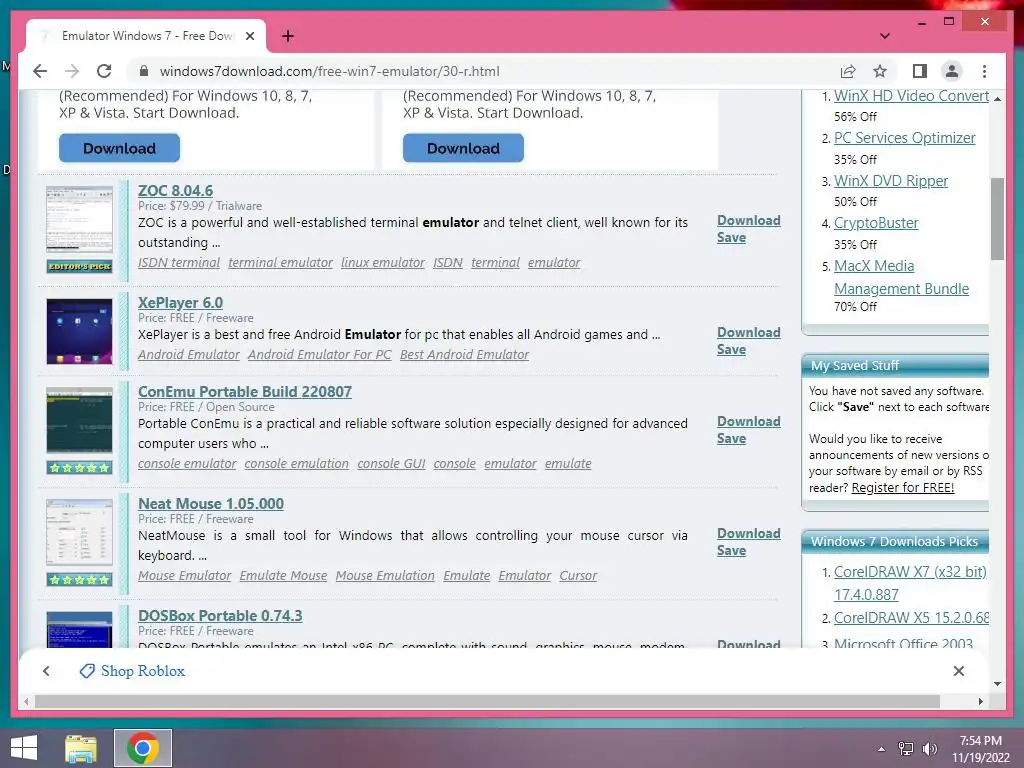Open 'Best Android Emulator' tag link
The height and width of the screenshot is (768, 1024).
[x=464, y=355]
